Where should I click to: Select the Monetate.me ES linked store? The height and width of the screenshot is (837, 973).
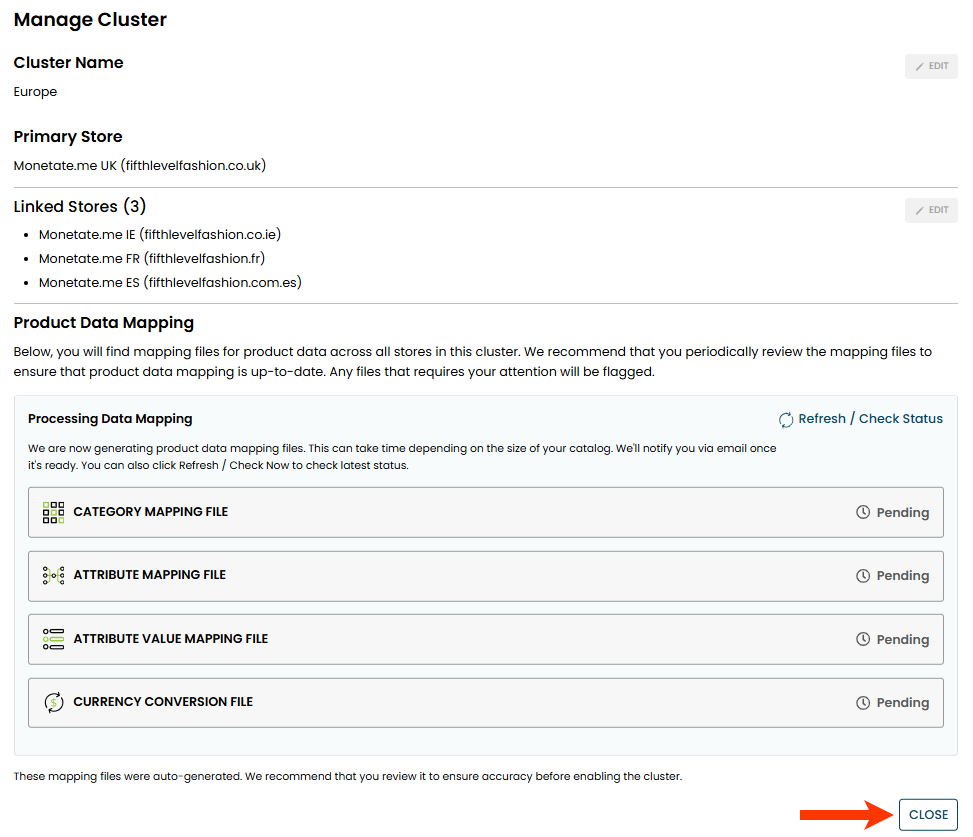(x=170, y=283)
